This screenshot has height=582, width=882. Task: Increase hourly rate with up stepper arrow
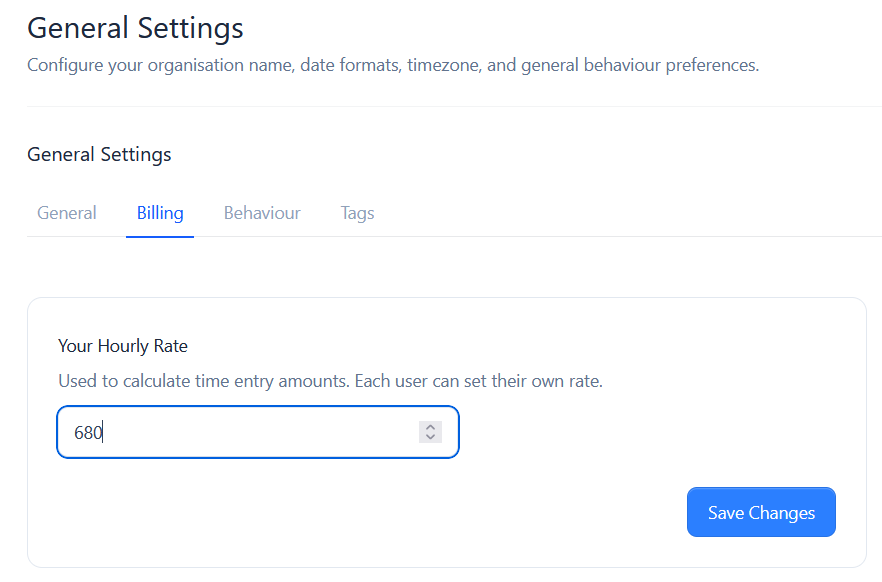[430, 427]
